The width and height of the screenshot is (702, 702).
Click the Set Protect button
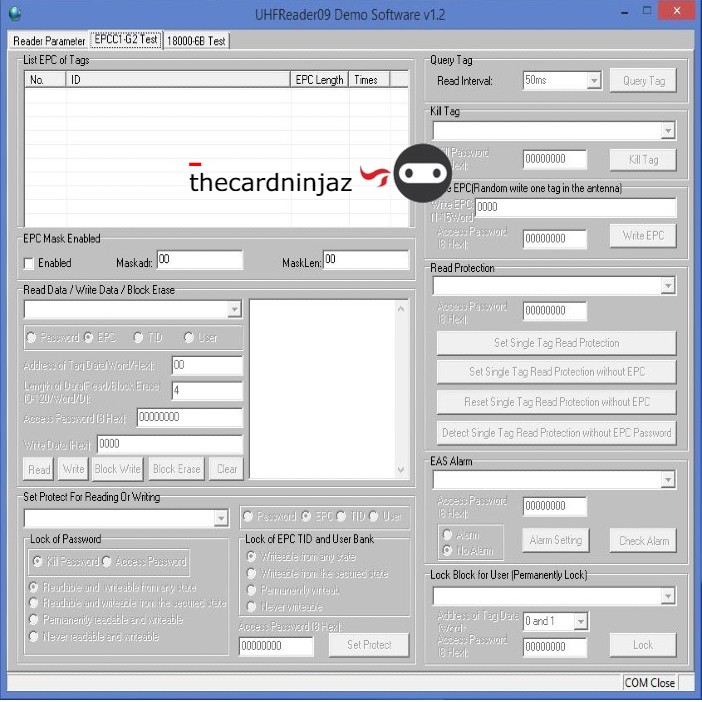pos(369,645)
